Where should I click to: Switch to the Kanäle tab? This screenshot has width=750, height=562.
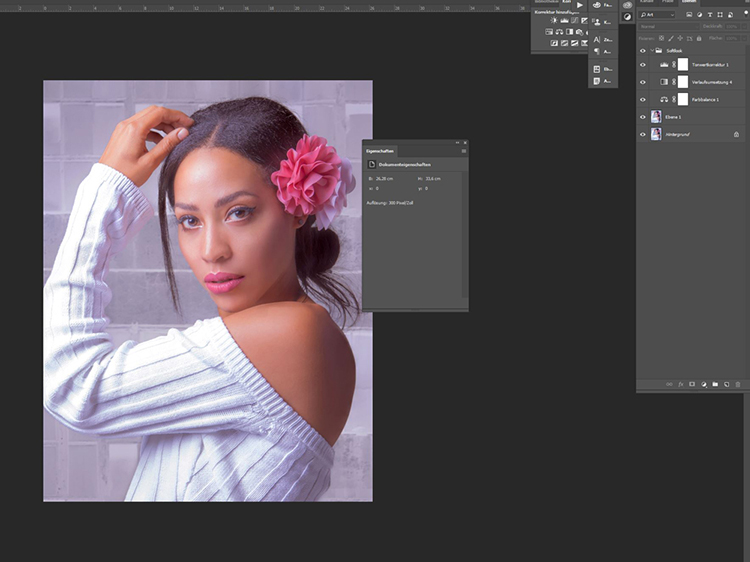point(648,3)
